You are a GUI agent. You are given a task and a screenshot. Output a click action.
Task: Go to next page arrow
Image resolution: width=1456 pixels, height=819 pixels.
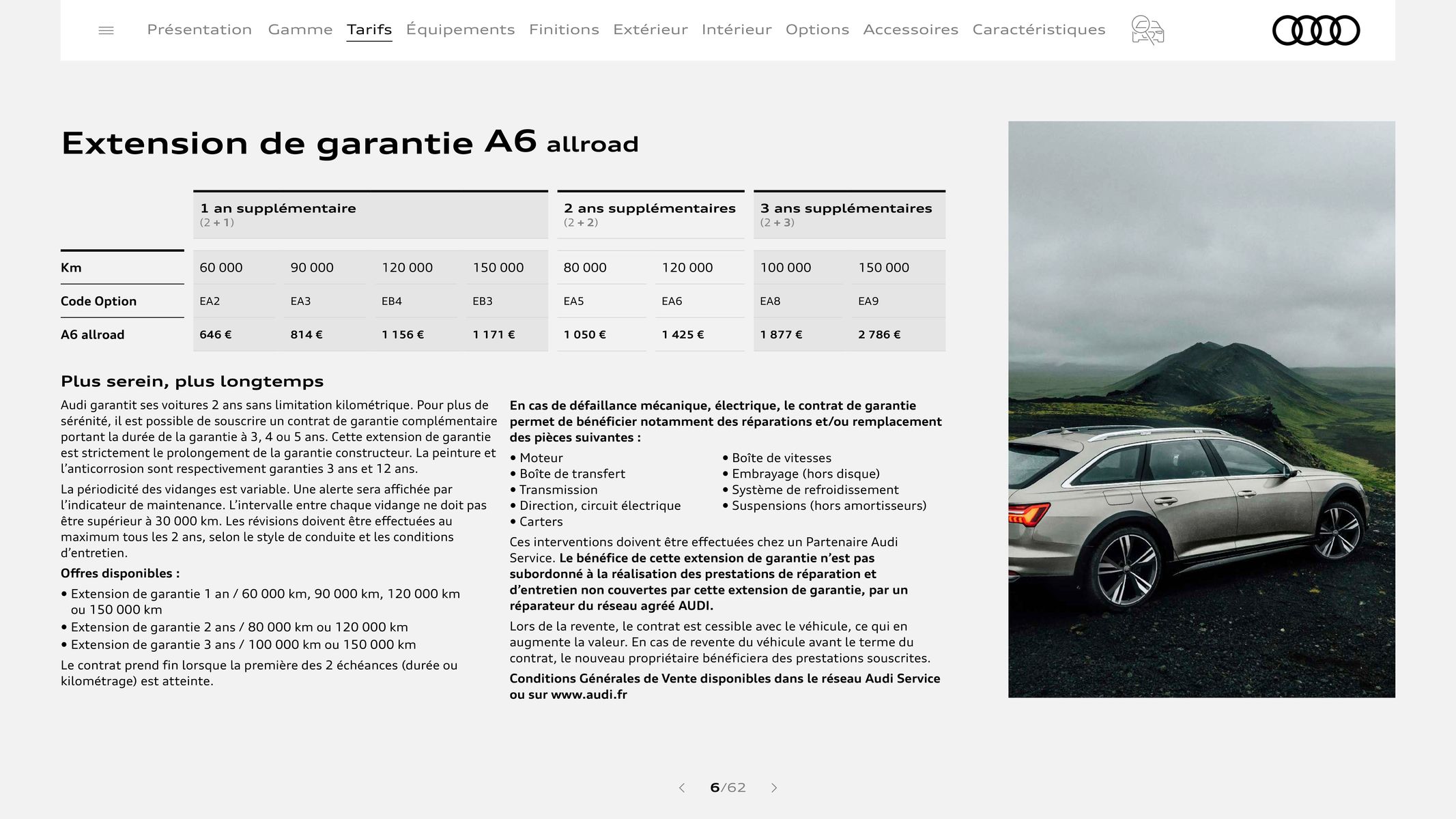click(774, 788)
